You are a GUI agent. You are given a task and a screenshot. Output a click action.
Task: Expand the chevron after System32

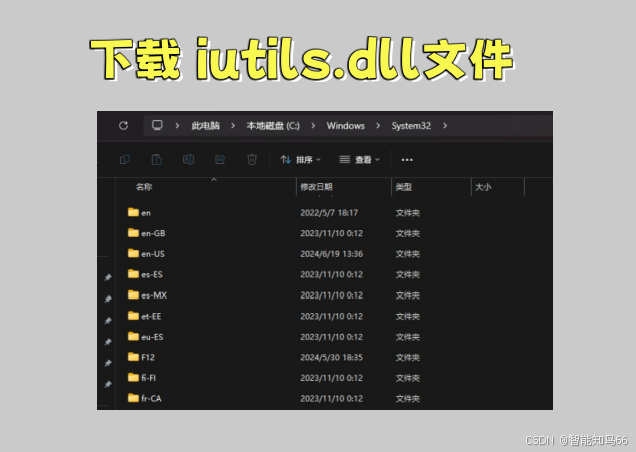(445, 126)
